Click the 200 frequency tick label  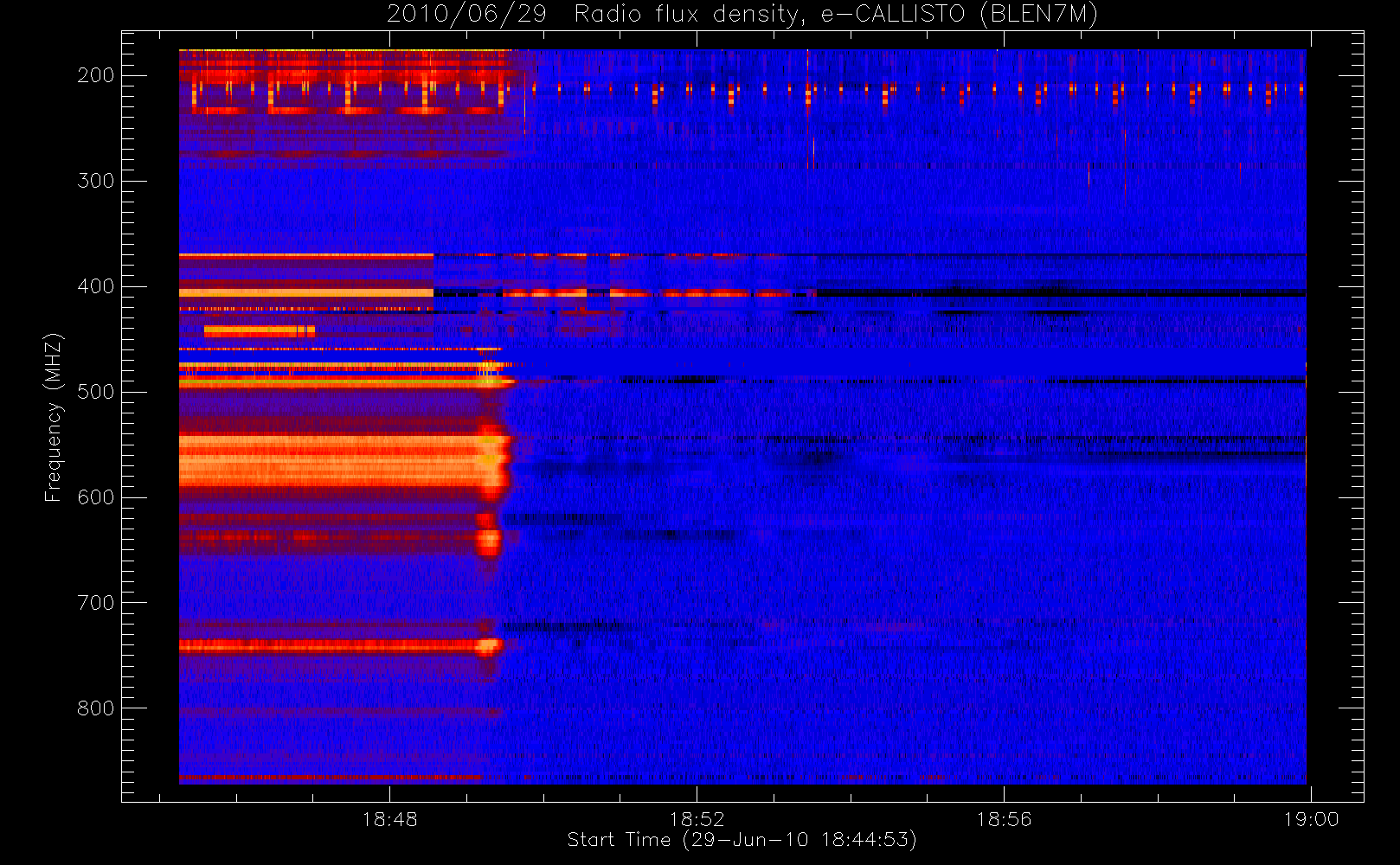coord(95,75)
